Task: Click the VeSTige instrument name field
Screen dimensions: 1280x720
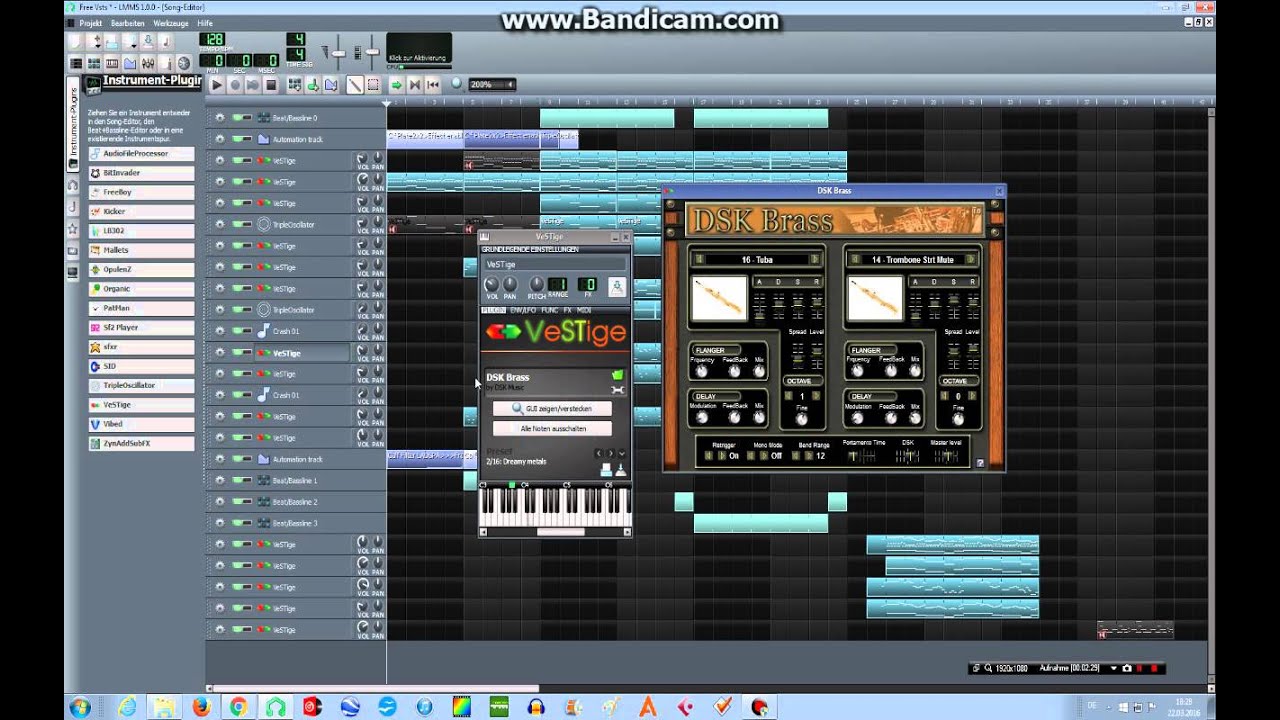Action: point(555,265)
